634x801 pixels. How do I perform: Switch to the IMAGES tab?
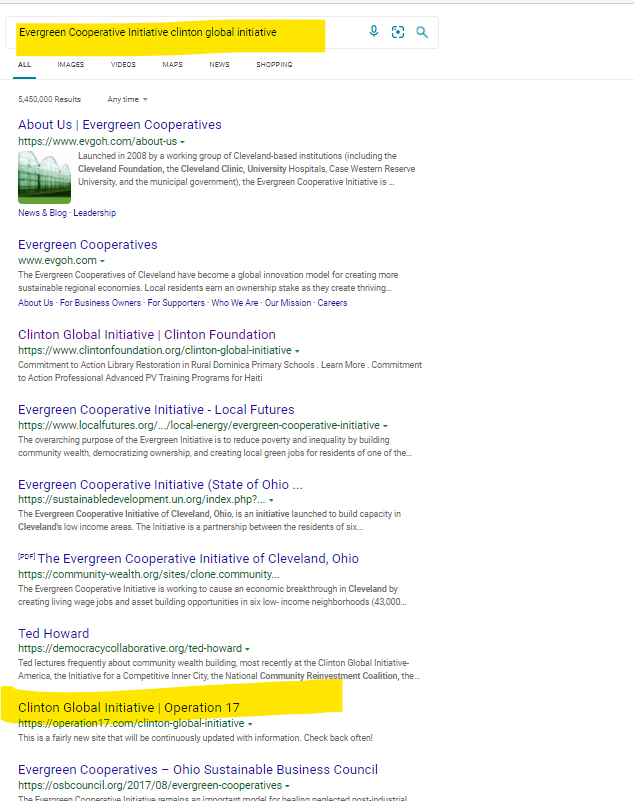71,64
